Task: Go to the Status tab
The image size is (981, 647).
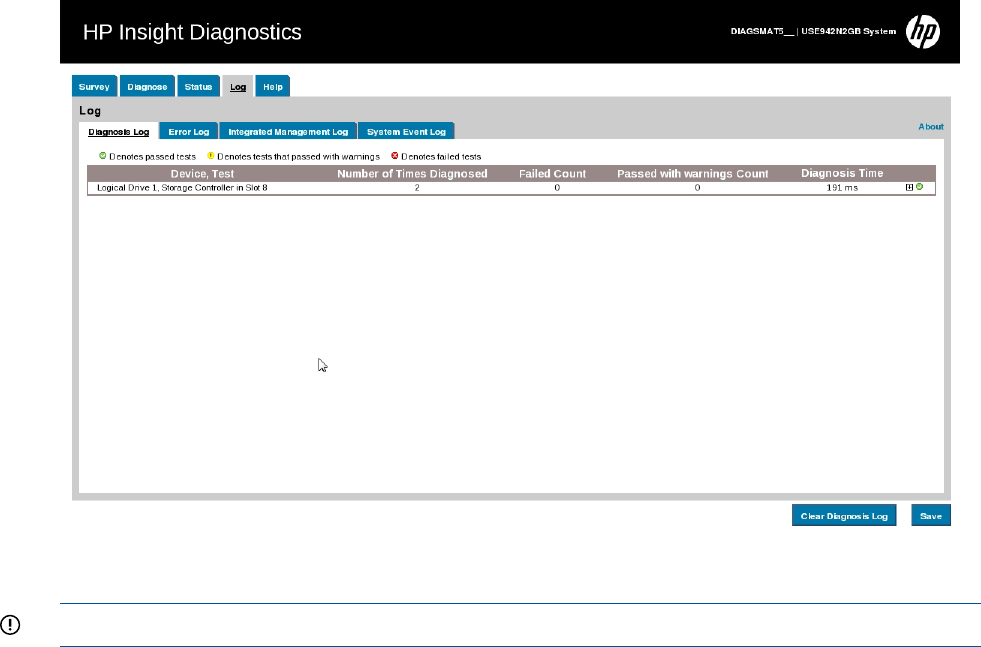Action: [198, 87]
